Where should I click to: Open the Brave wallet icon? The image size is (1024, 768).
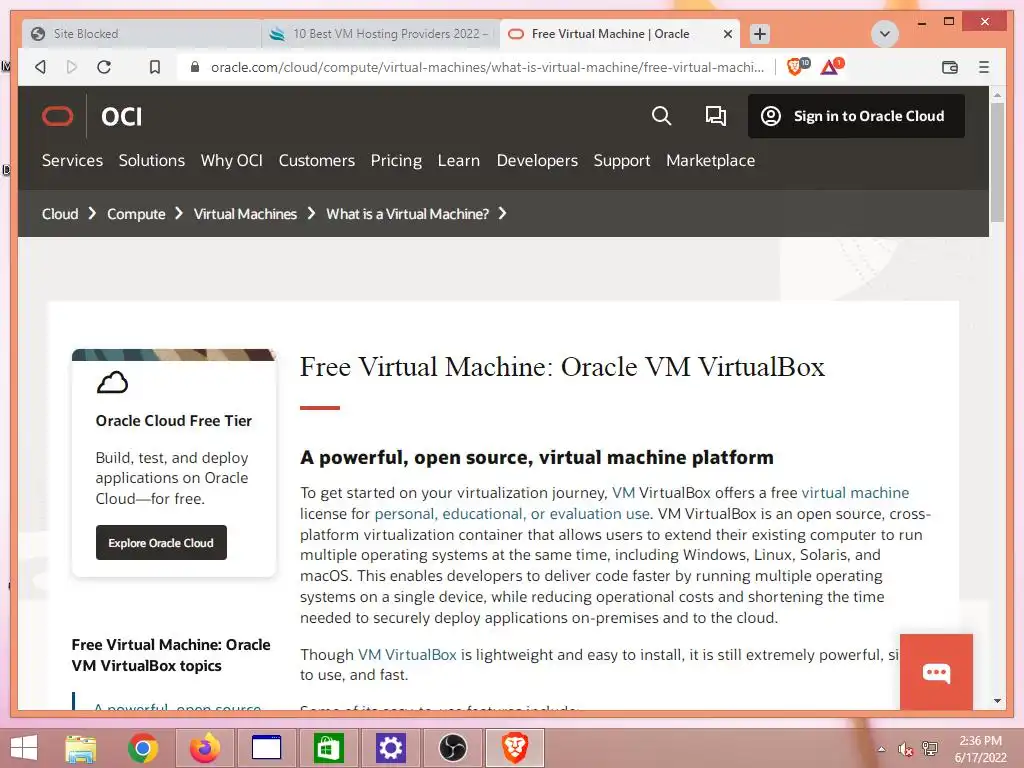coord(950,67)
